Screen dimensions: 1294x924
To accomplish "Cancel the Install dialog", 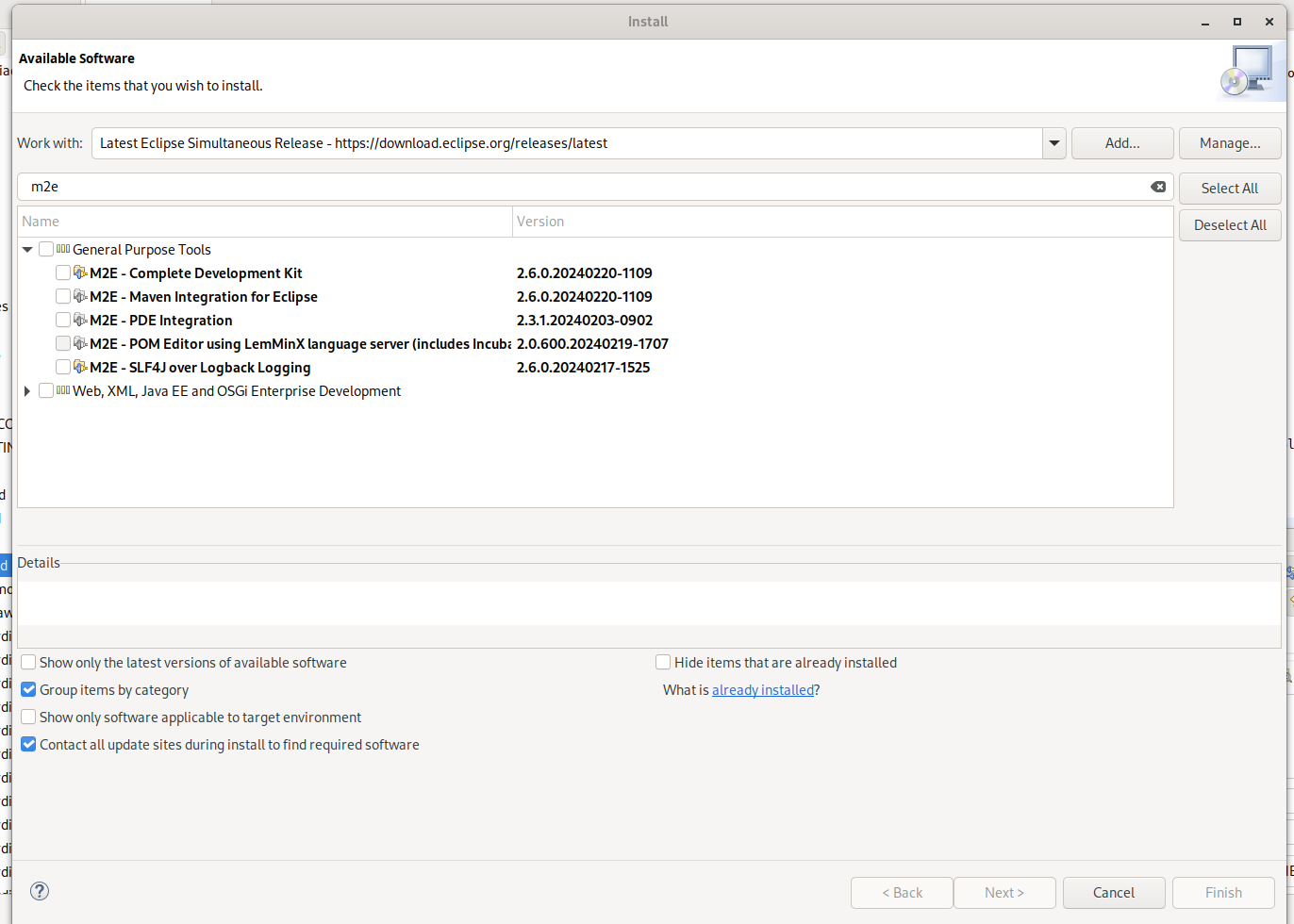I will tap(1114, 893).
